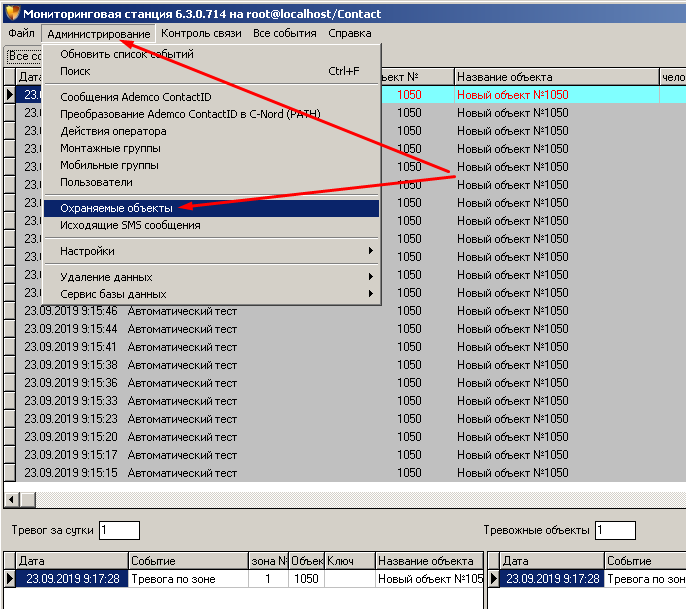Open the Администрирование menu

(98, 34)
